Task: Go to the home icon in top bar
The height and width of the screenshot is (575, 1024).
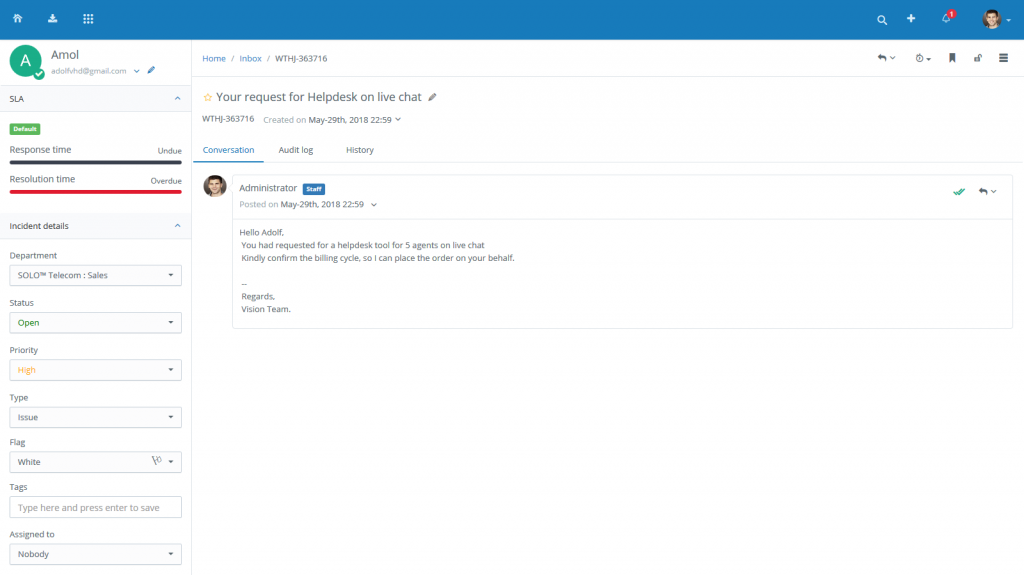Action: (x=18, y=19)
